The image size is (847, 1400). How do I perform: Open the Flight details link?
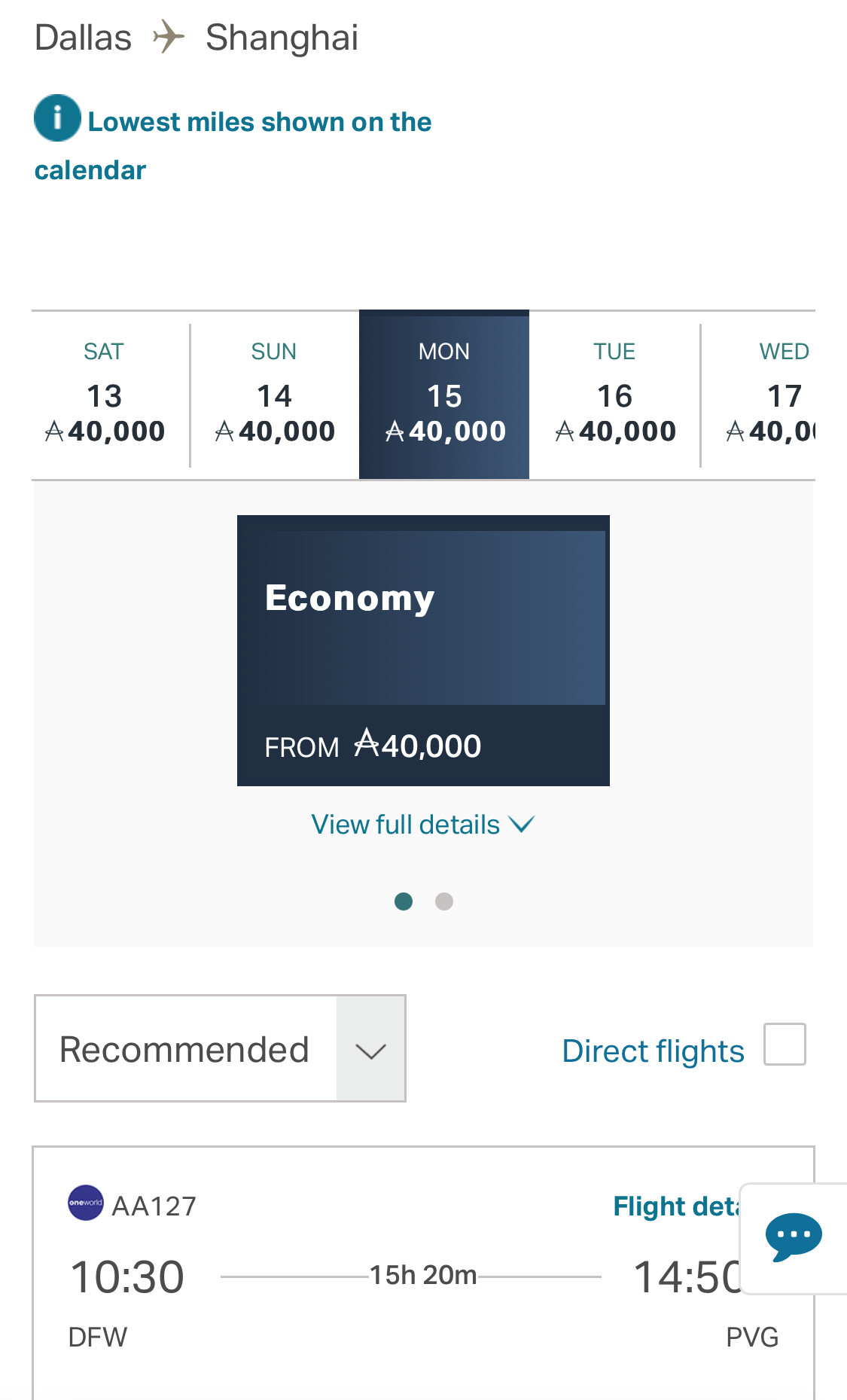click(x=675, y=1206)
